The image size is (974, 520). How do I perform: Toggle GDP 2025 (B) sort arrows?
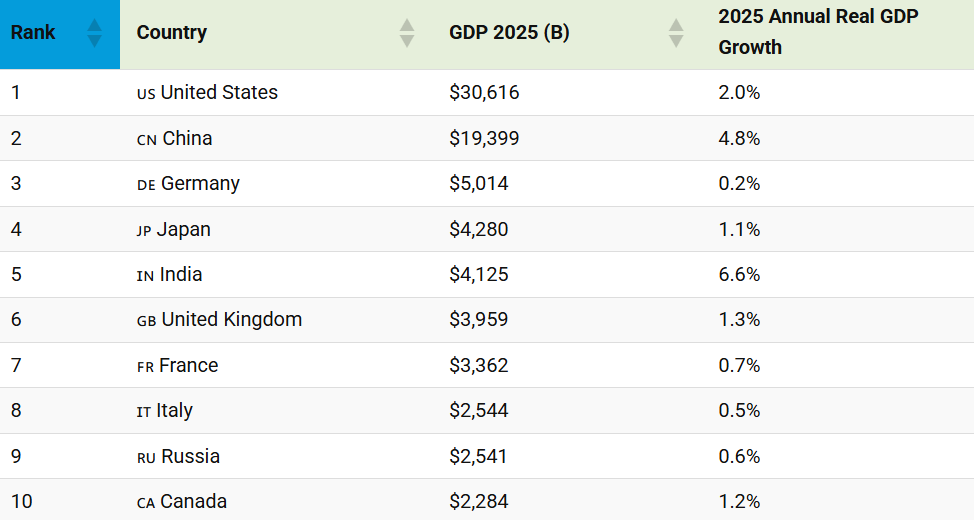coord(676,33)
